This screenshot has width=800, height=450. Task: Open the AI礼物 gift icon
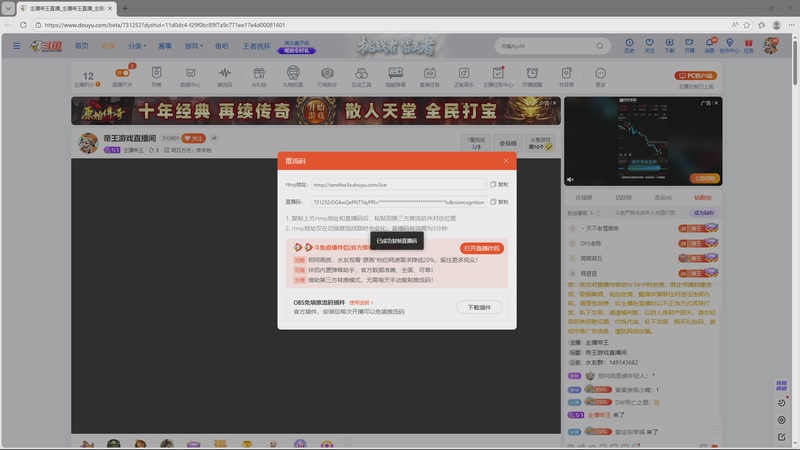(x=259, y=77)
